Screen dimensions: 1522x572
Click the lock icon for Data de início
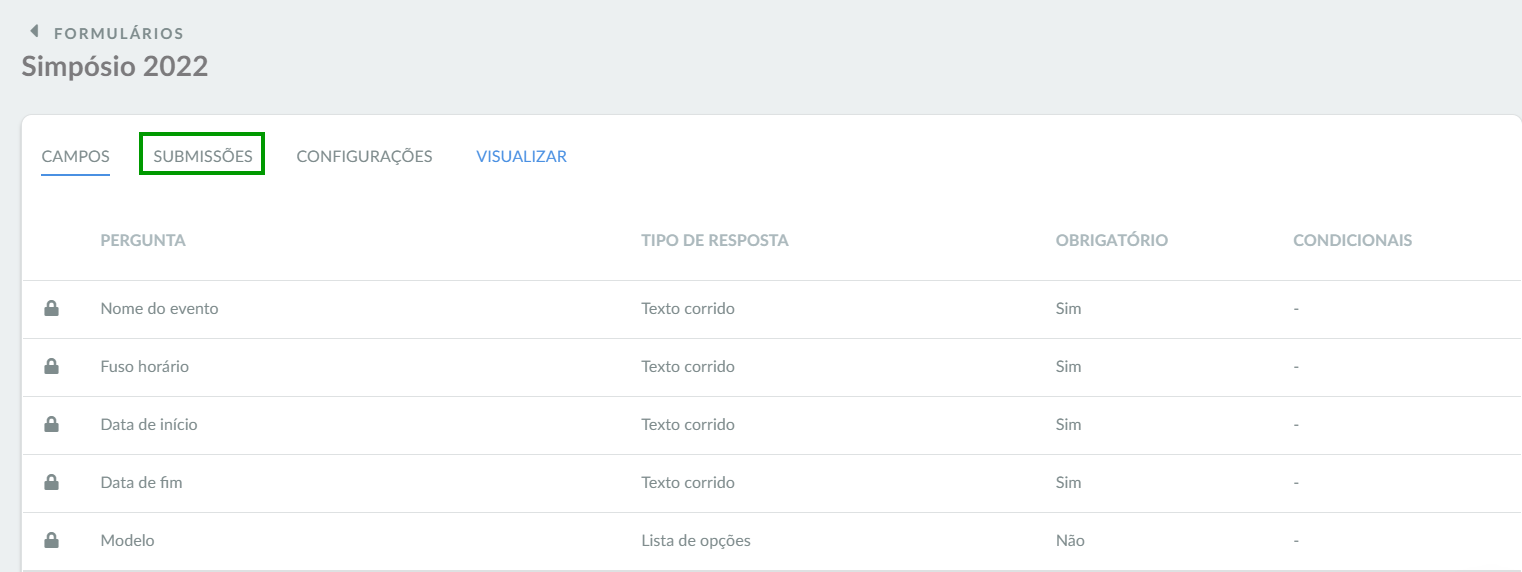[52, 424]
